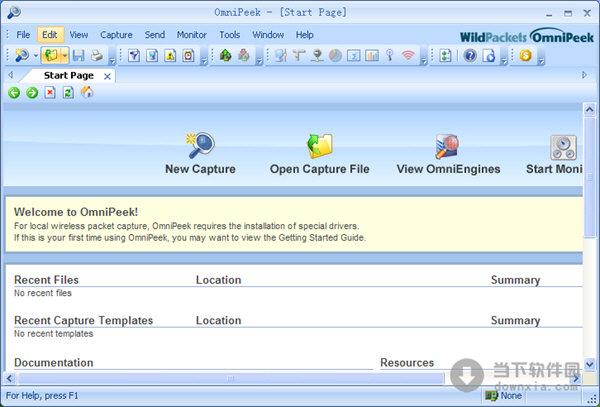
Task: Click the summation statistics toolbar icon
Action: click(354, 56)
